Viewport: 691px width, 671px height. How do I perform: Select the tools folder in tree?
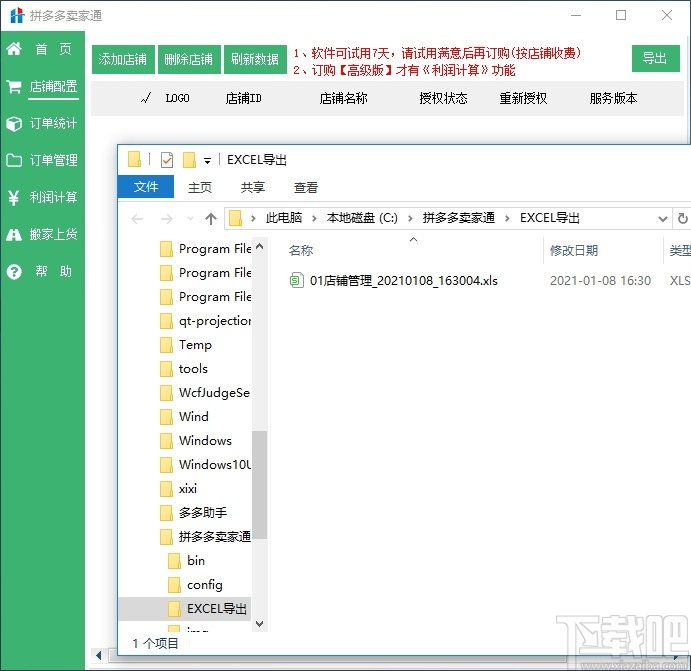click(x=193, y=369)
